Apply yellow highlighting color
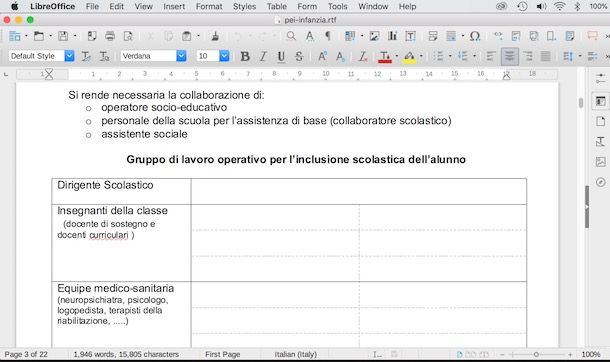The width and height of the screenshot is (610, 362). point(409,57)
